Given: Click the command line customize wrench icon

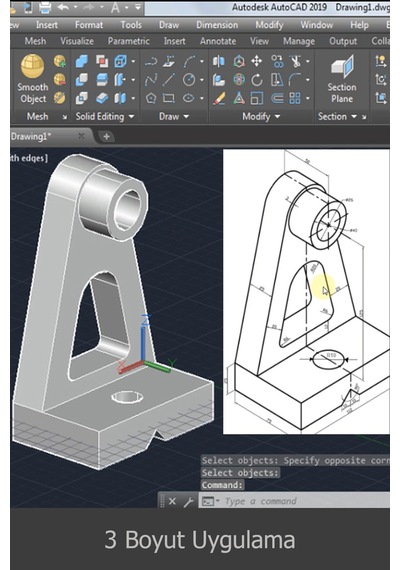Looking at the screenshot, I should (188, 501).
